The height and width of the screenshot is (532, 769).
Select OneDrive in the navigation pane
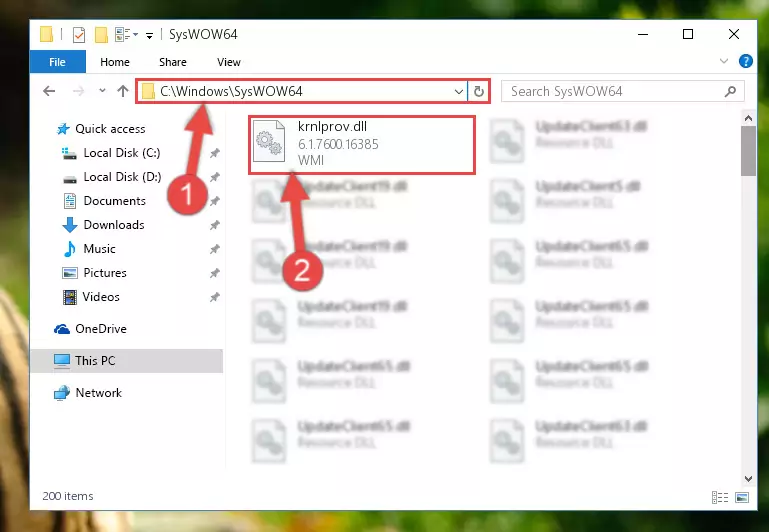tap(101, 329)
